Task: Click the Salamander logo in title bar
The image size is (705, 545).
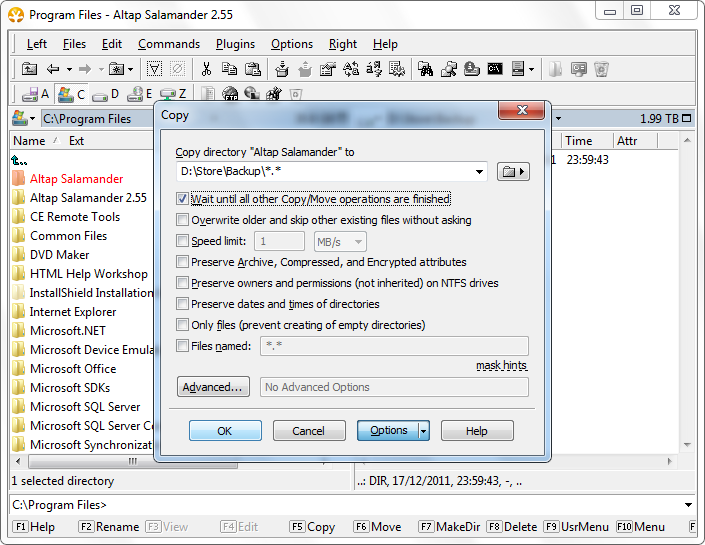Action: coord(16,15)
